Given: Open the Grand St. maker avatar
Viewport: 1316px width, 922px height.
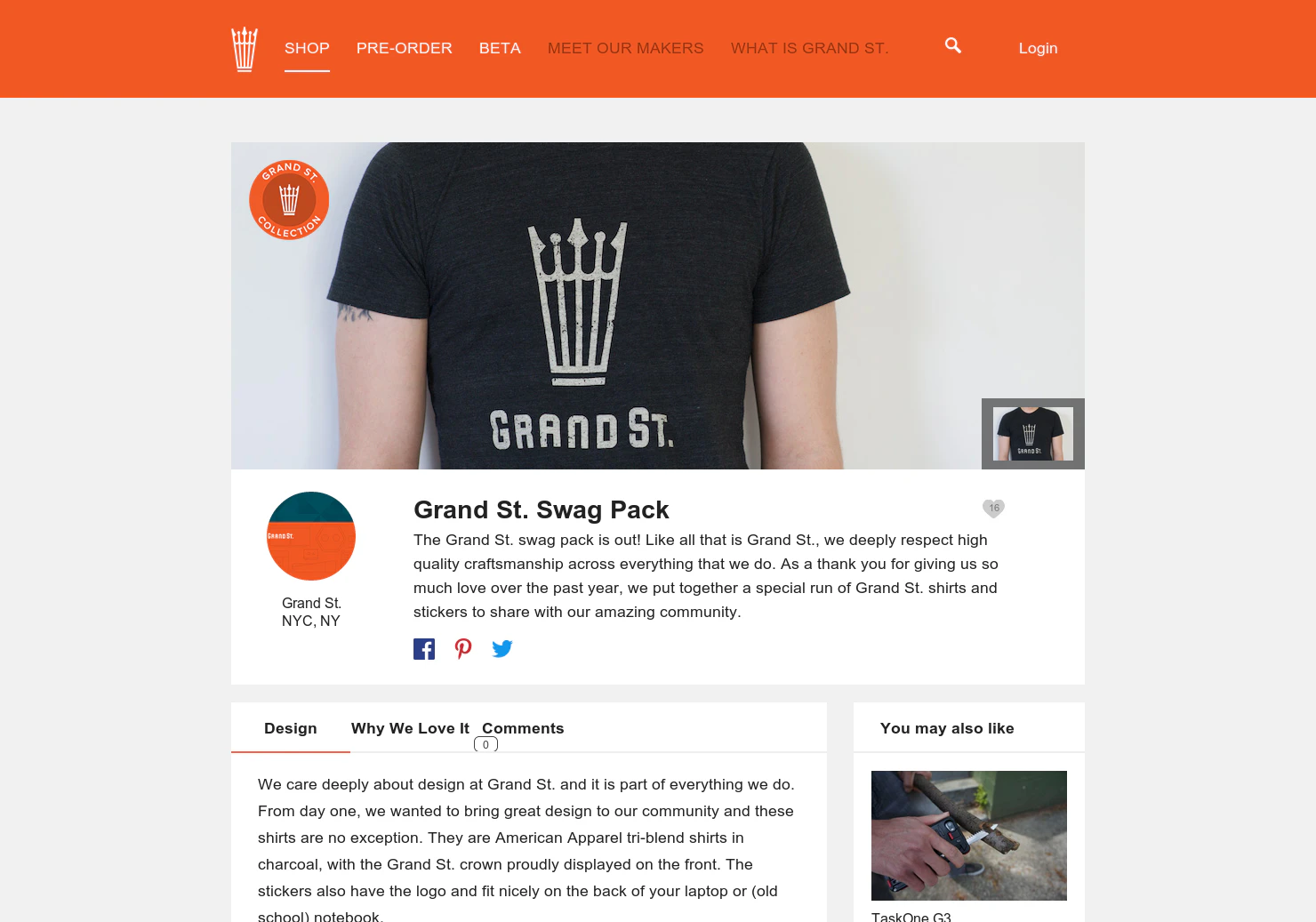Looking at the screenshot, I should 311,536.
